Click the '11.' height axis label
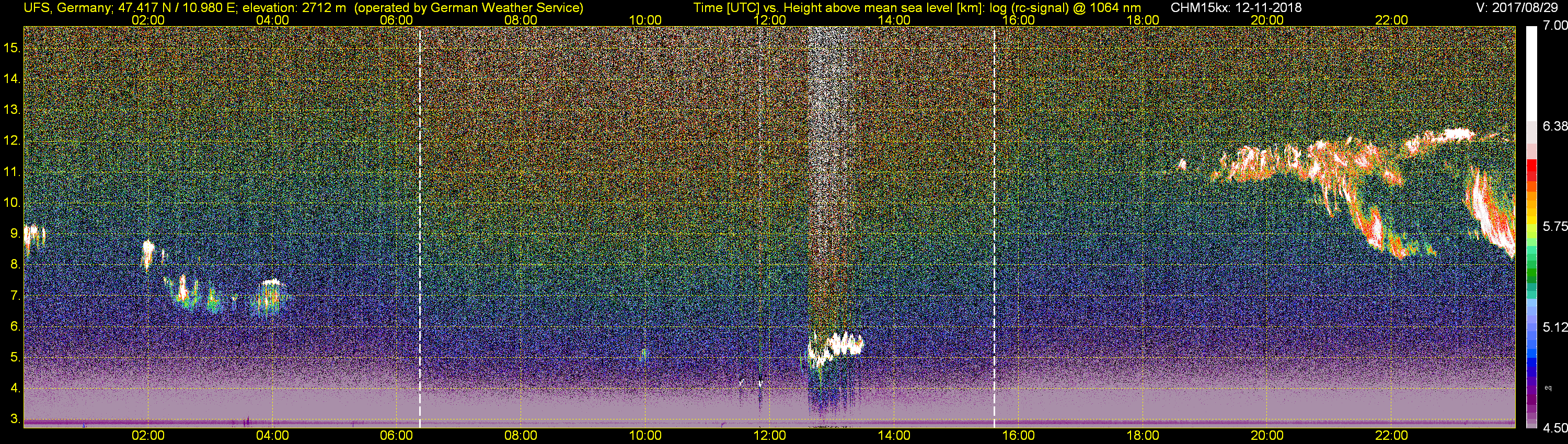 [x=12, y=171]
